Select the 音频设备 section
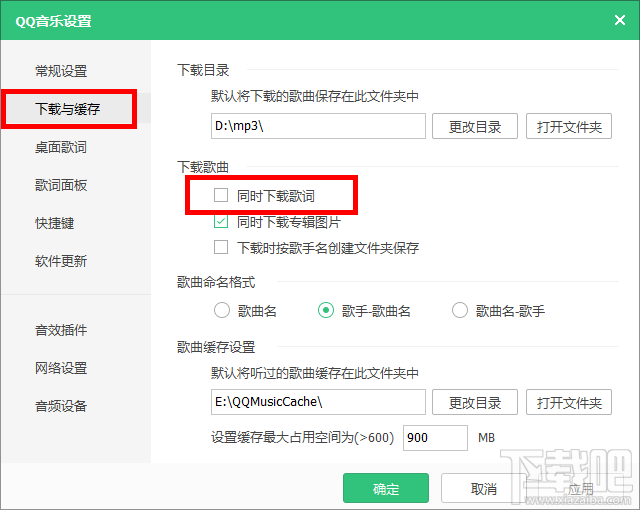This screenshot has width=640, height=510. 61,406
